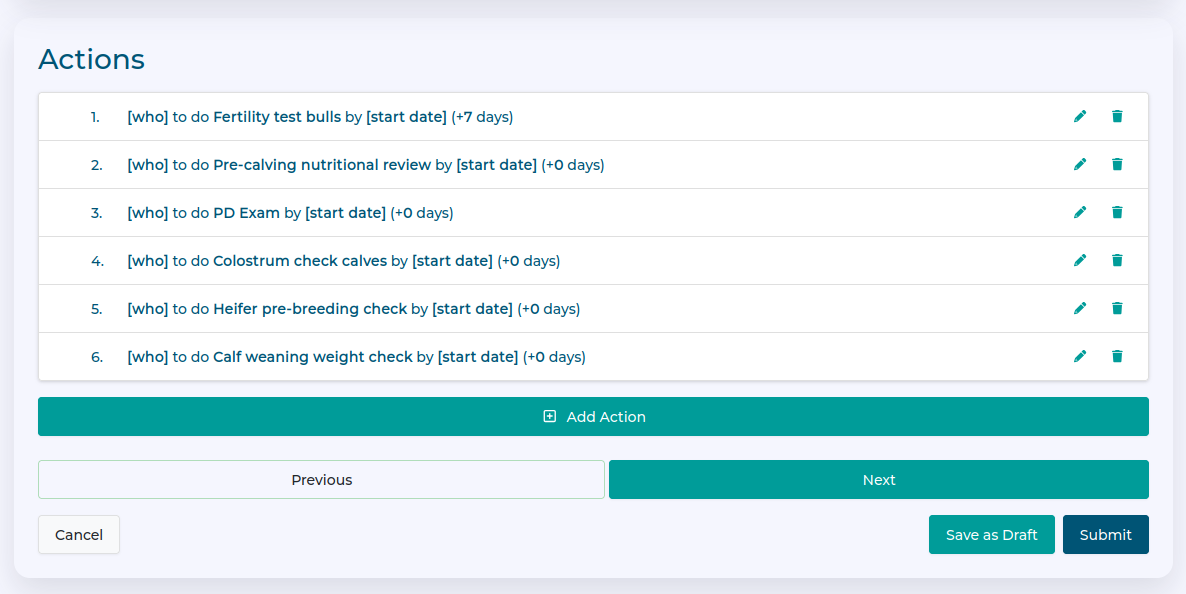This screenshot has width=1186, height=594.
Task: Delete the PD Exam action
Action: pyautogui.click(x=1117, y=212)
